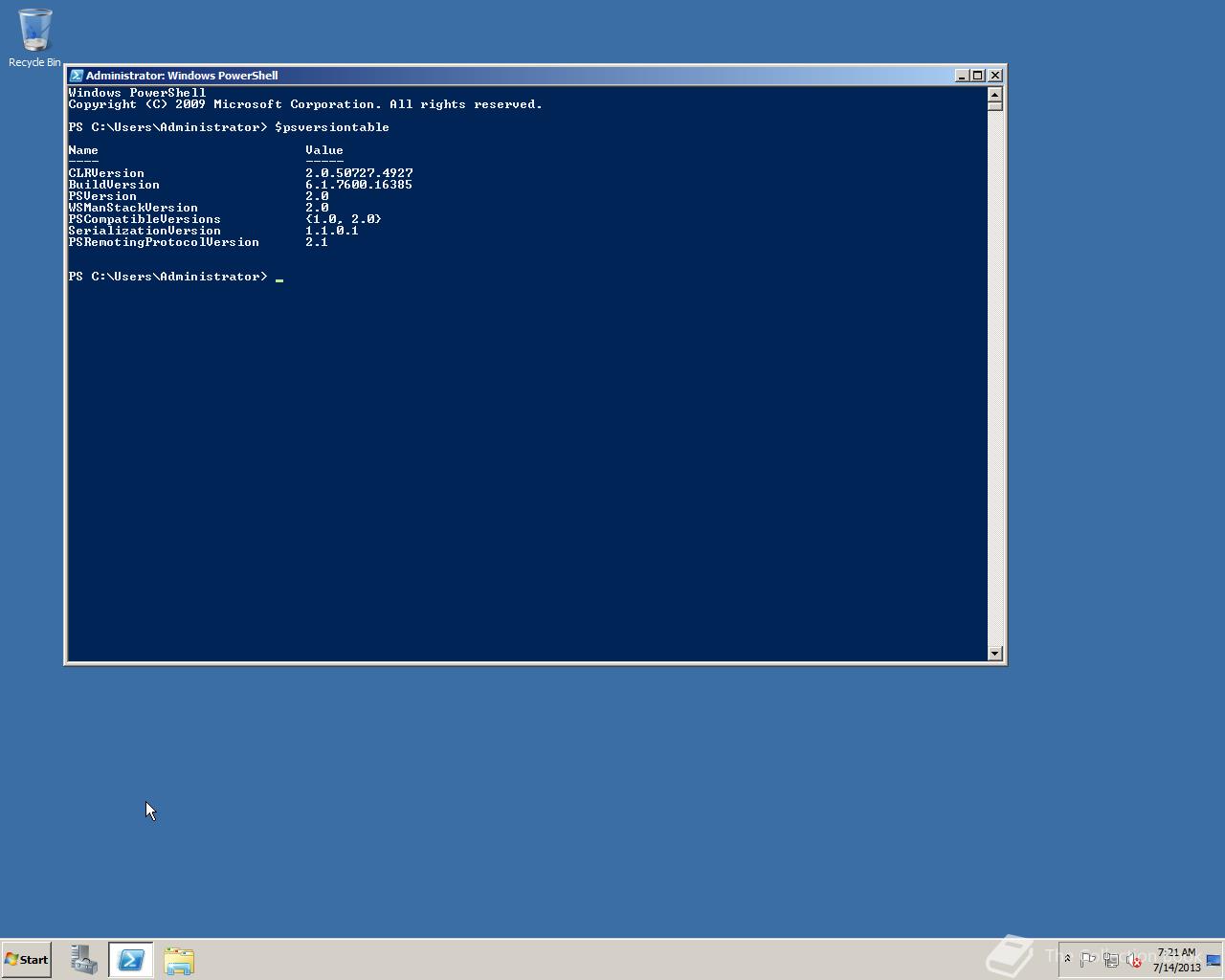Click the muted volume tray icon

(1134, 960)
